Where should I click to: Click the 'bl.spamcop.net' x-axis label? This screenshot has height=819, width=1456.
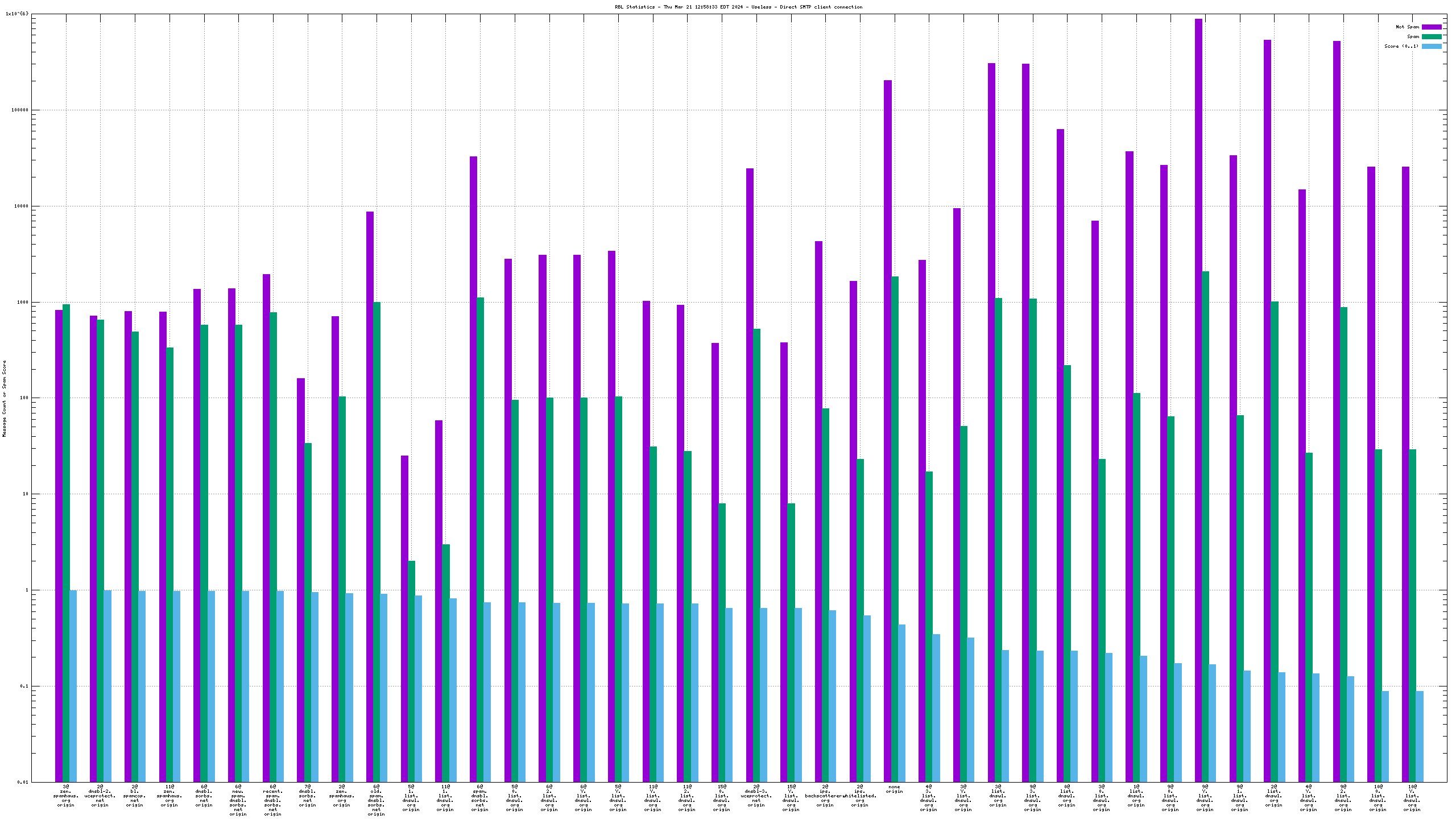(x=135, y=796)
